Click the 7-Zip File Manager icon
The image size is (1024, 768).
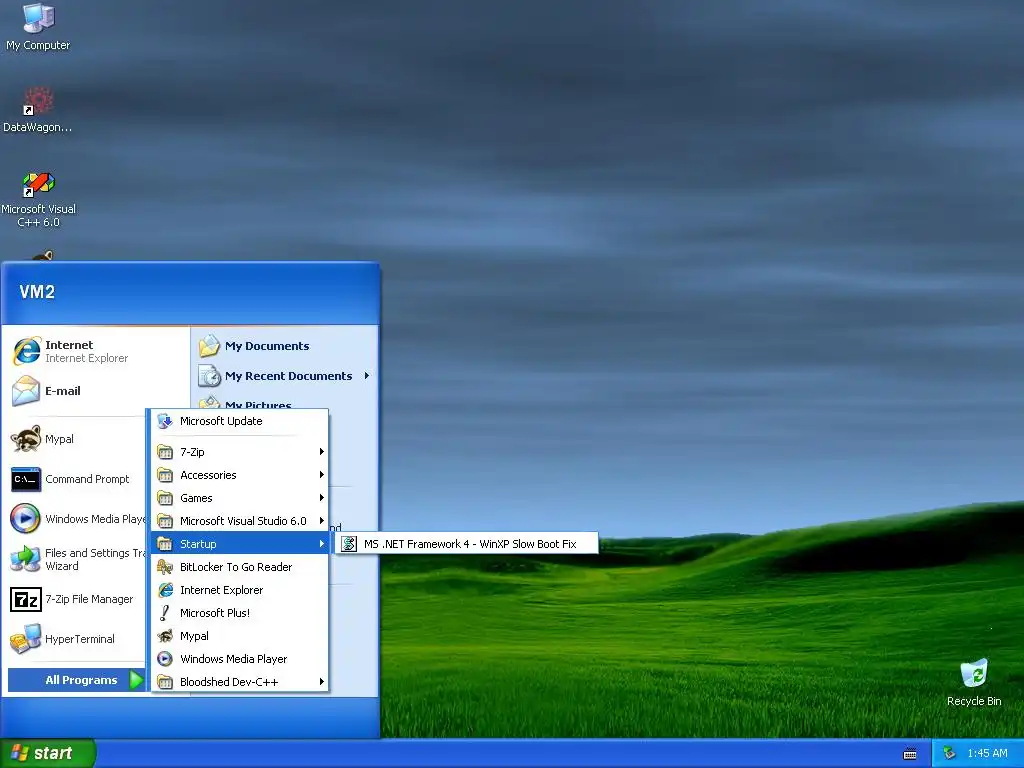click(x=26, y=599)
